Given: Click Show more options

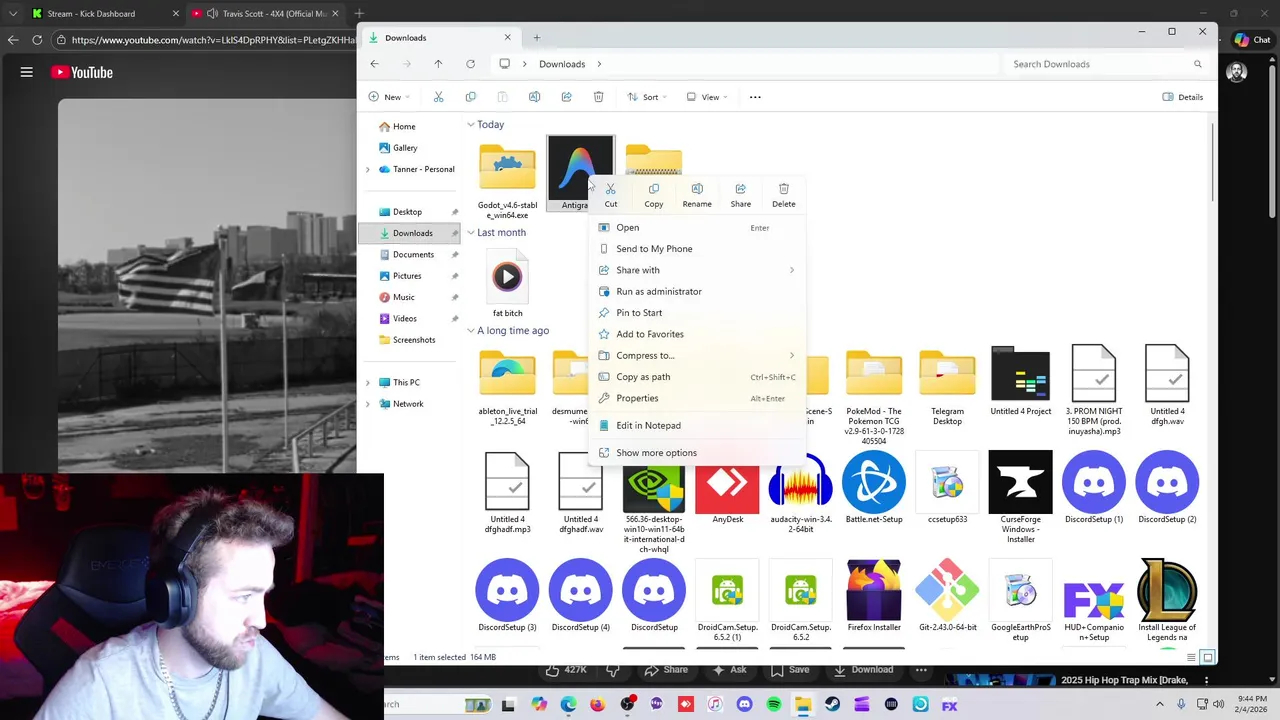Looking at the screenshot, I should [x=697, y=453].
